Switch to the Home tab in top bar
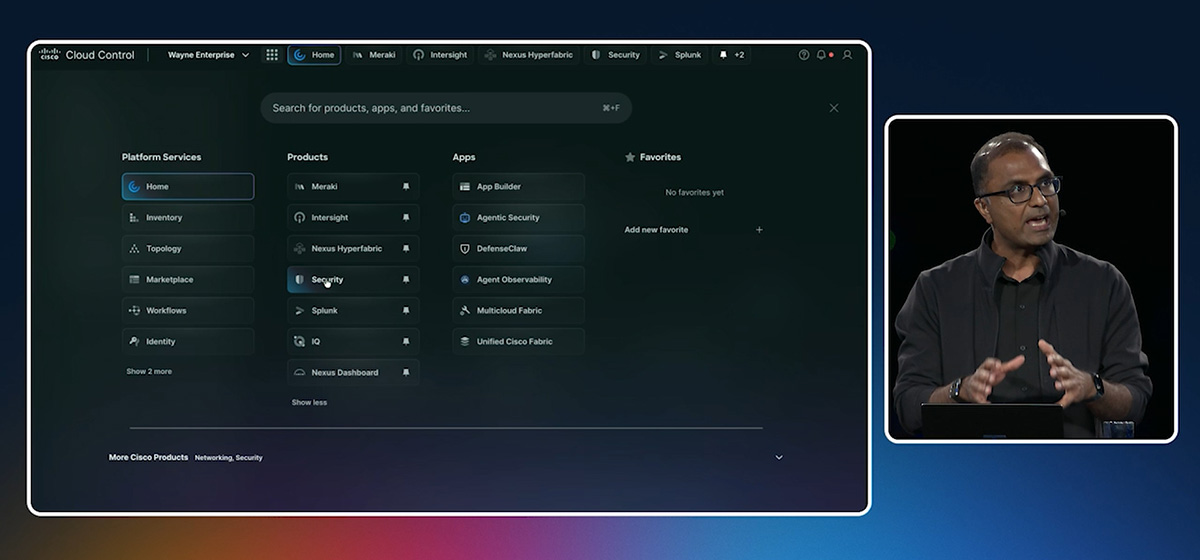 pyautogui.click(x=314, y=55)
